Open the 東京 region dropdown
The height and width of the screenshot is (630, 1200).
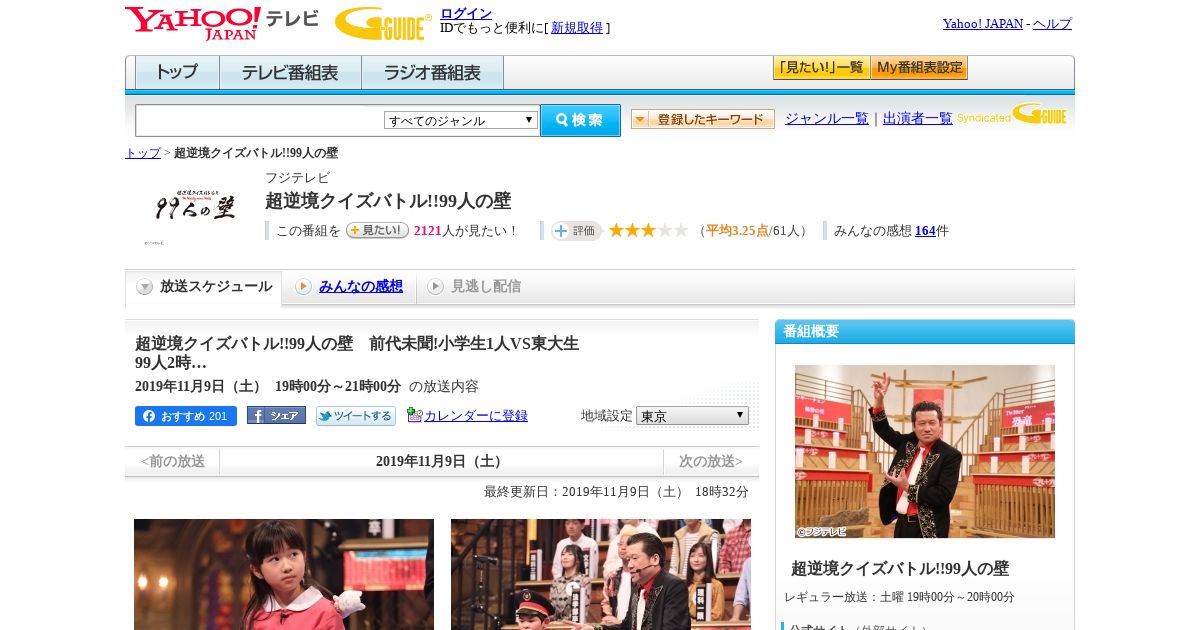point(692,415)
